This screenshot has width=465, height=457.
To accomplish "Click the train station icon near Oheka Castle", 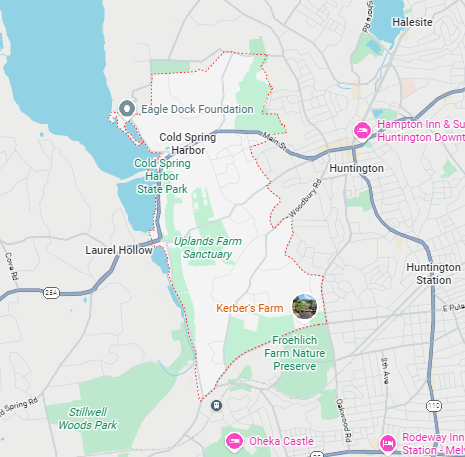I will pyautogui.click(x=216, y=405).
